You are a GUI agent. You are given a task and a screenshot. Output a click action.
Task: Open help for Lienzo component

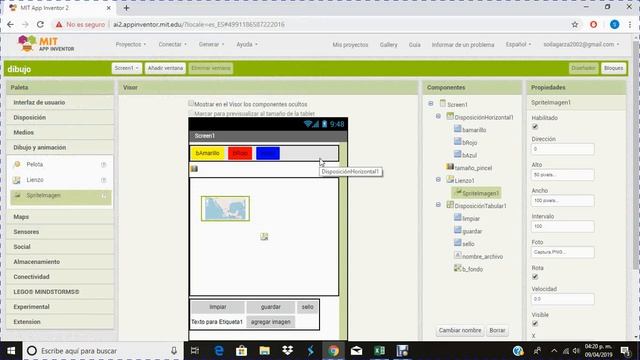coord(104,180)
